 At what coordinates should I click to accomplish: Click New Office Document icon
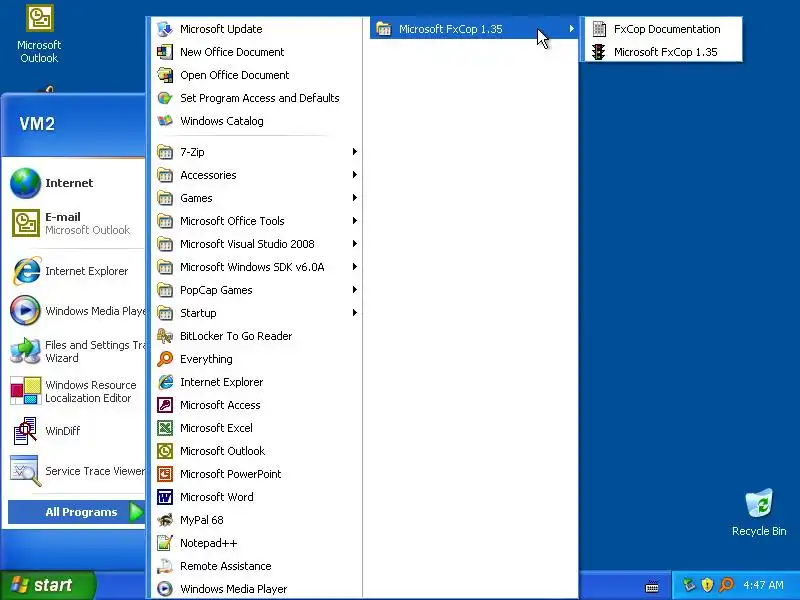[x=165, y=52]
